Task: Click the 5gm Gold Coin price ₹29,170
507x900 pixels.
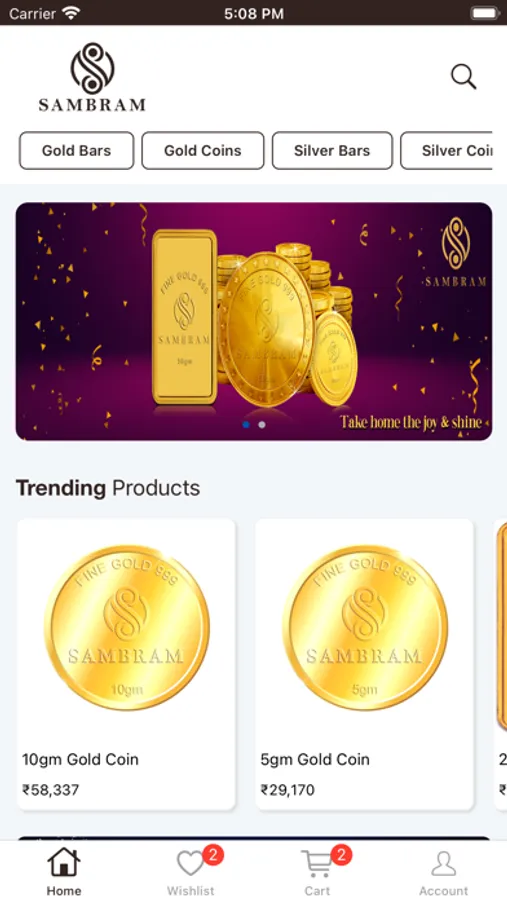Action: tap(287, 790)
